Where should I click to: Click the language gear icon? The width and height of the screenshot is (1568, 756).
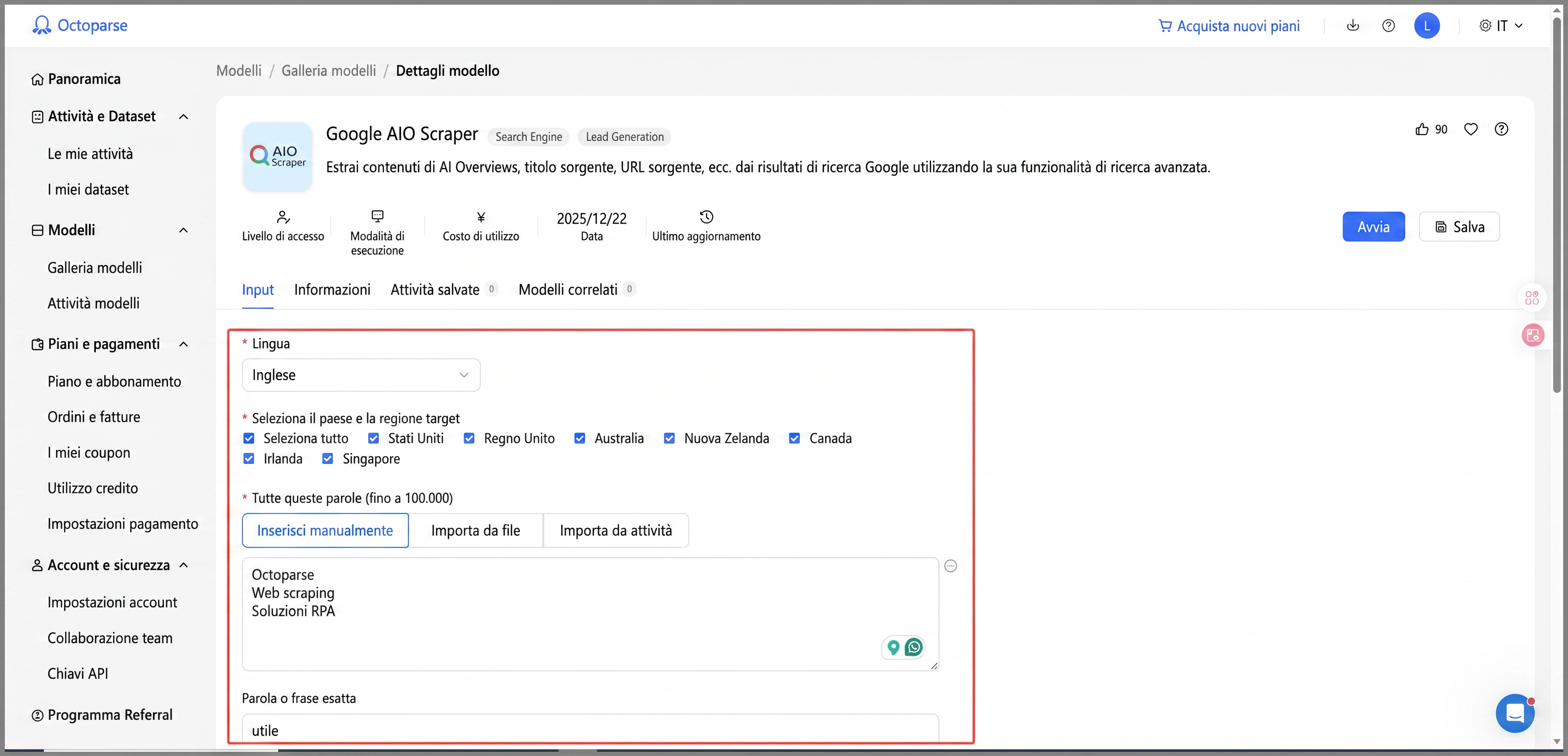pyautogui.click(x=1485, y=26)
